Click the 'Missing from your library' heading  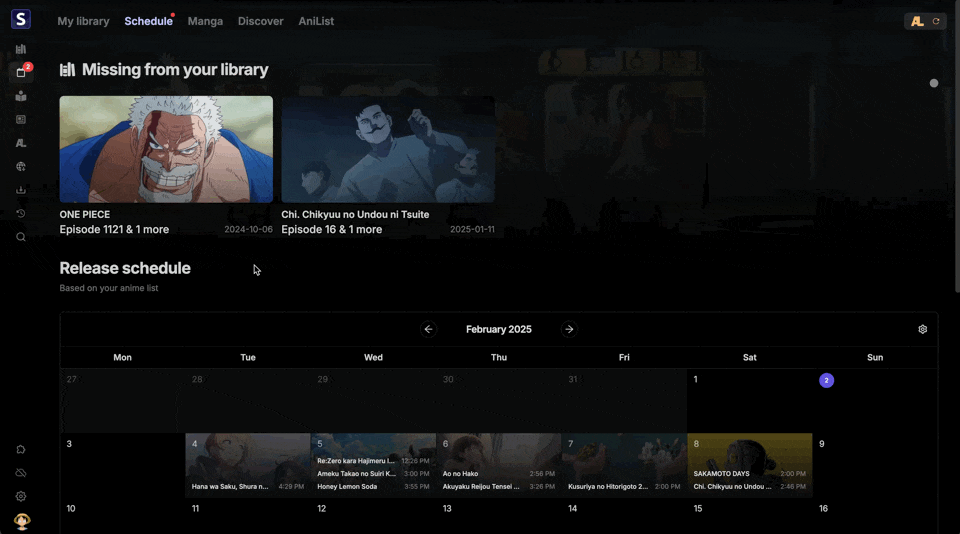coord(175,70)
